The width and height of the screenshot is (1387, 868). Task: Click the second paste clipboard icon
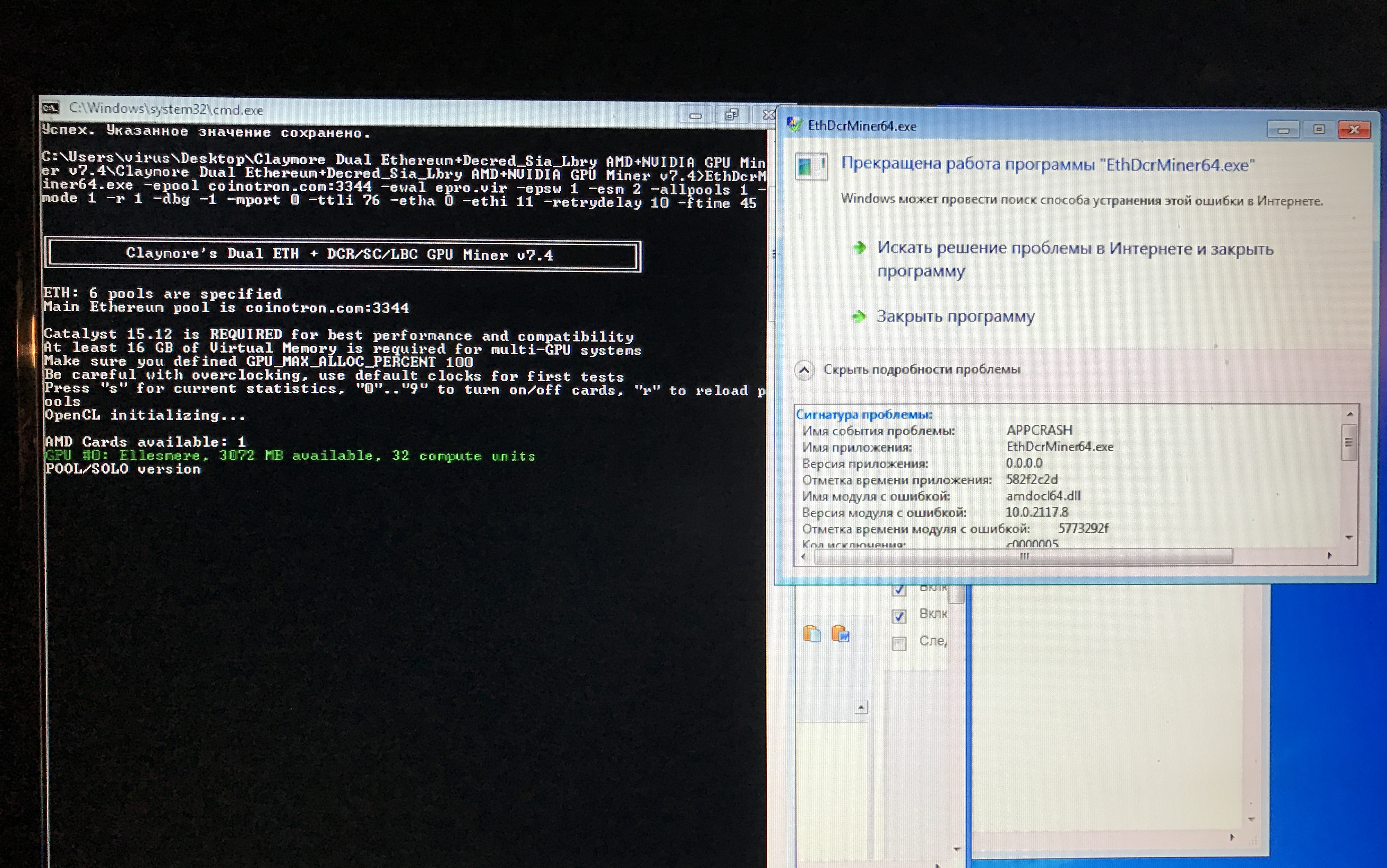click(841, 633)
